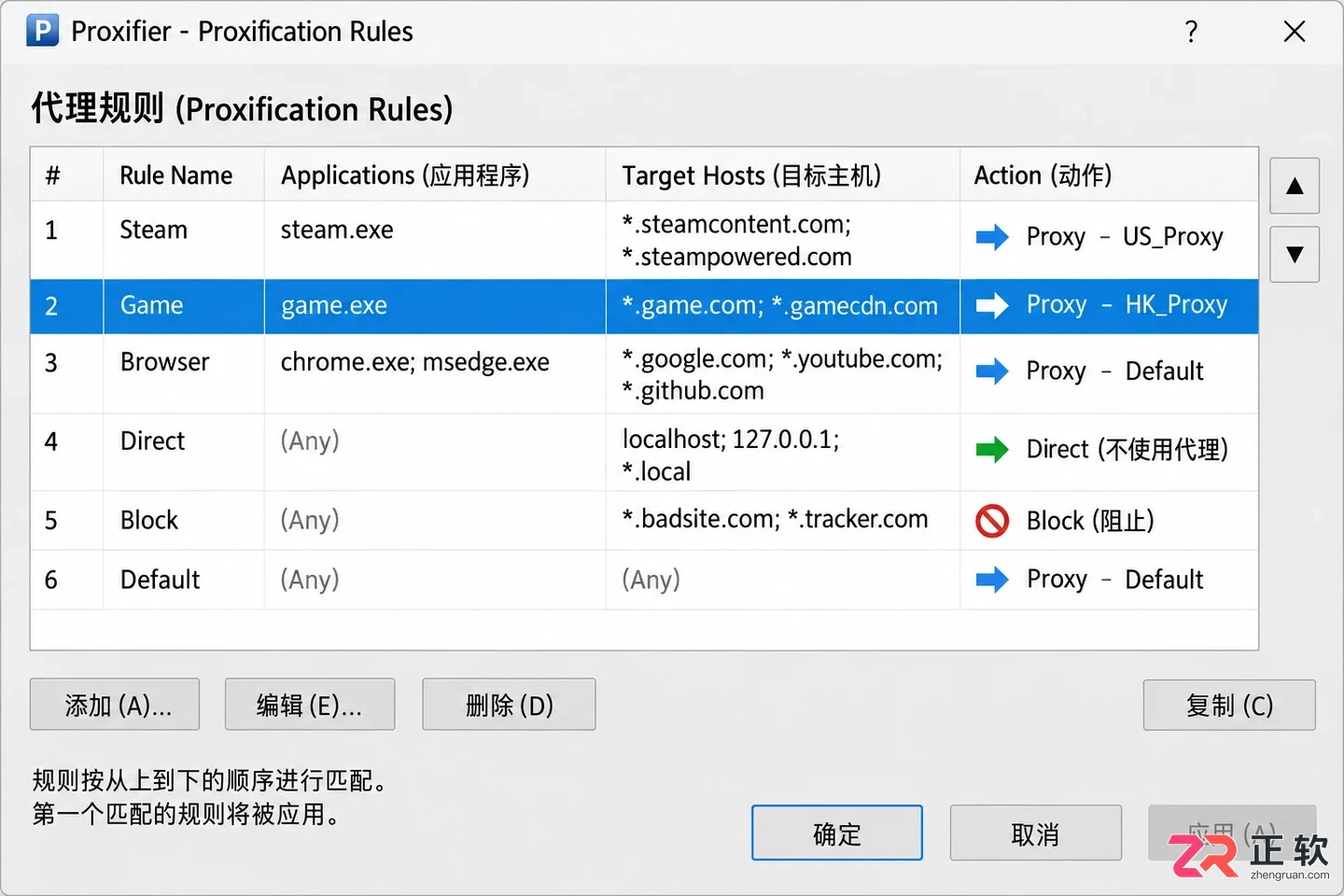
Task: Move rule down with the down arrow
Action: point(1295,254)
